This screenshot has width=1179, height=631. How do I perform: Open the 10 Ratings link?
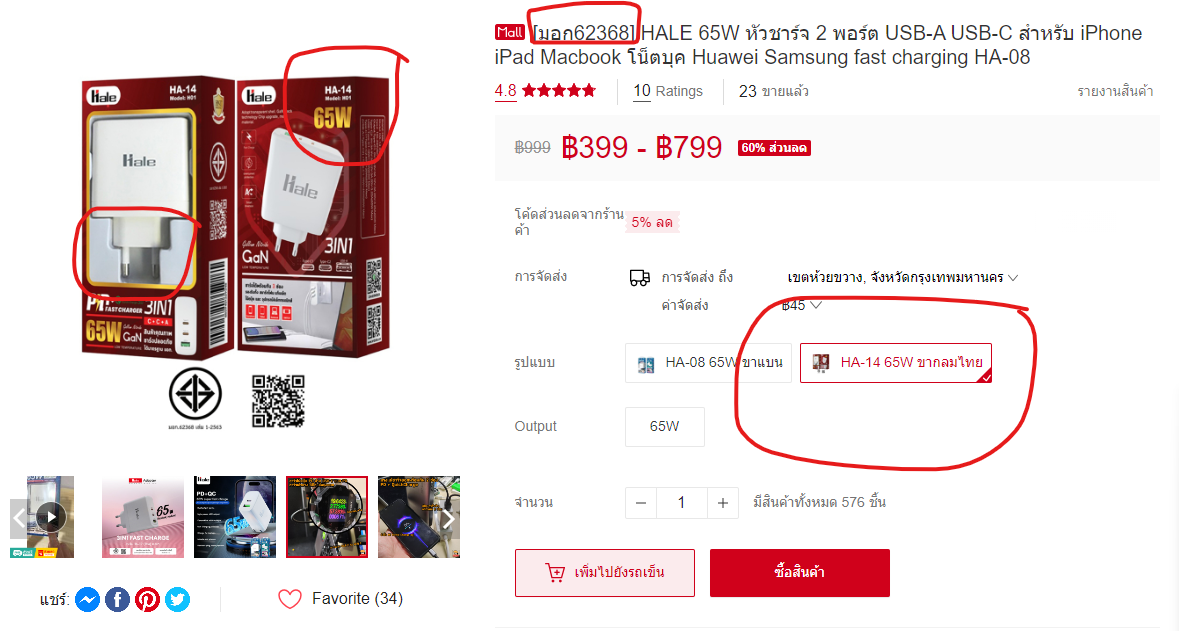[668, 91]
